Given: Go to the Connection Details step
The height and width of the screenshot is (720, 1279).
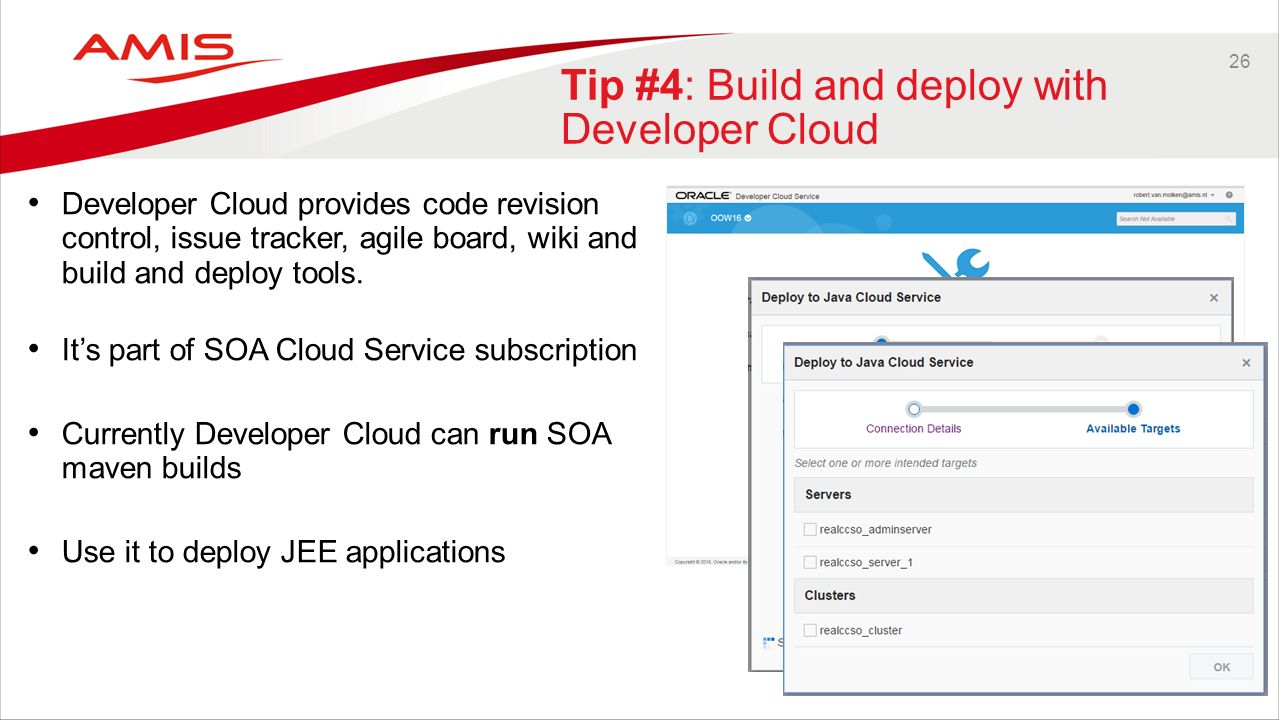Looking at the screenshot, I should point(913,429).
